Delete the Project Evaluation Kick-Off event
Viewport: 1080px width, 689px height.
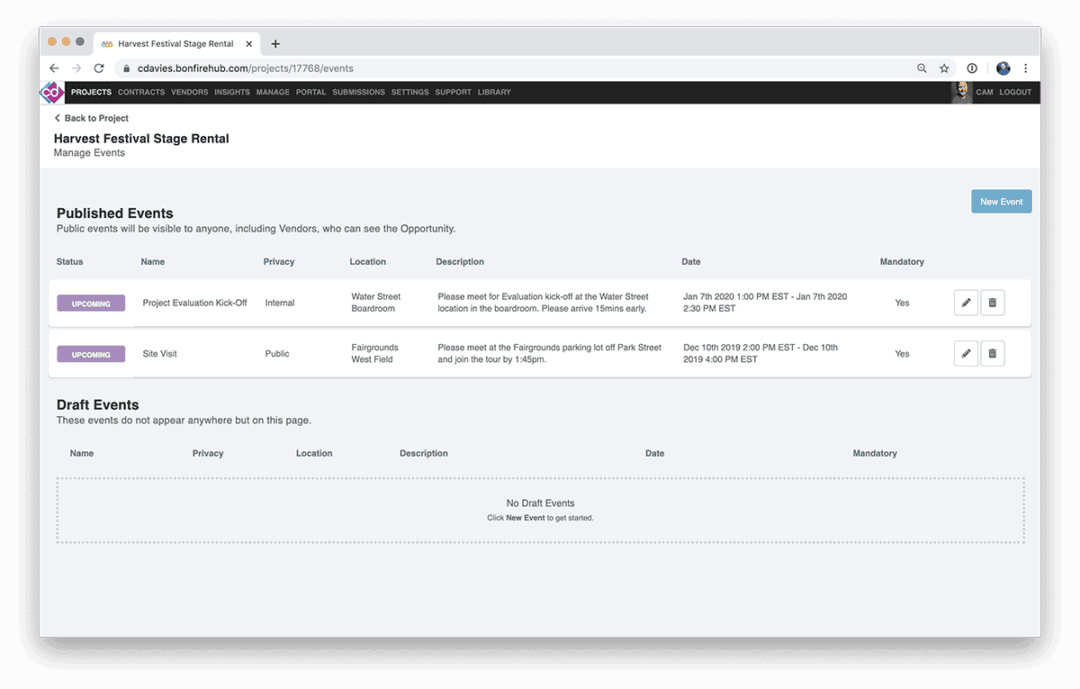point(992,302)
